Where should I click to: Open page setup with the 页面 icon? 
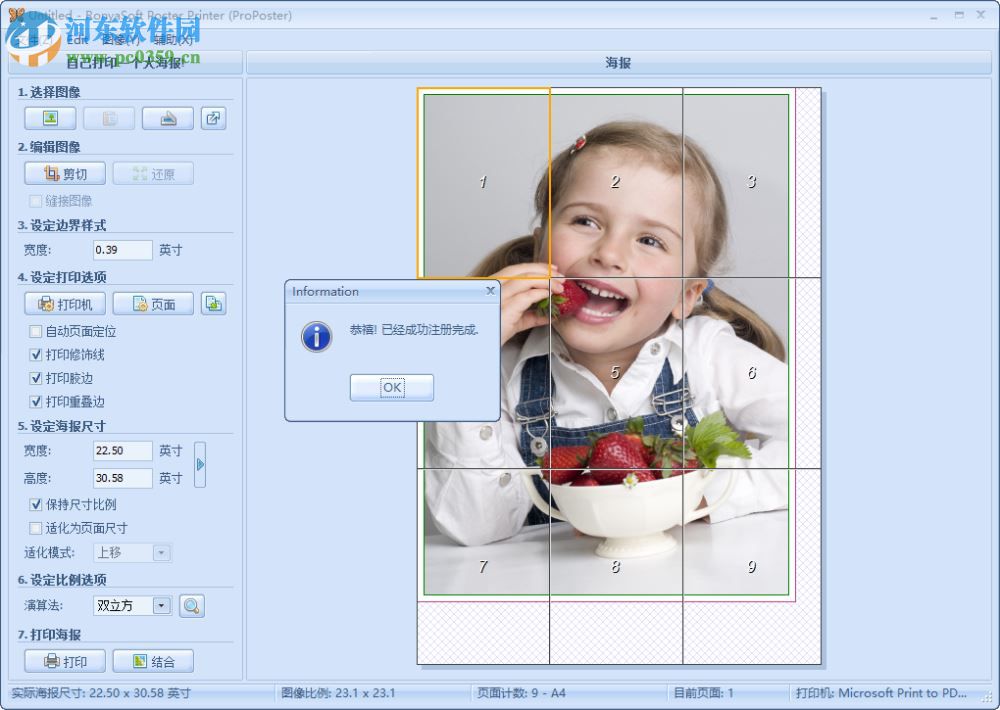154,303
